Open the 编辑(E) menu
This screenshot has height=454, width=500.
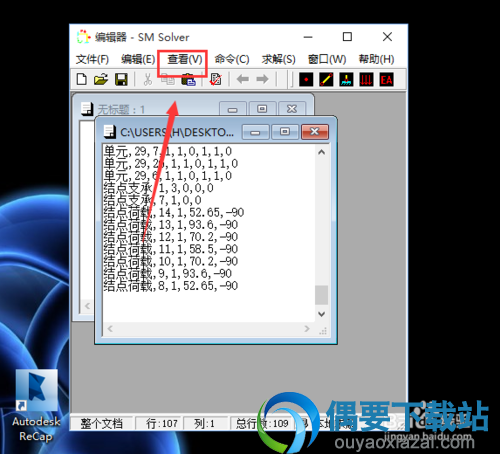coord(138,59)
